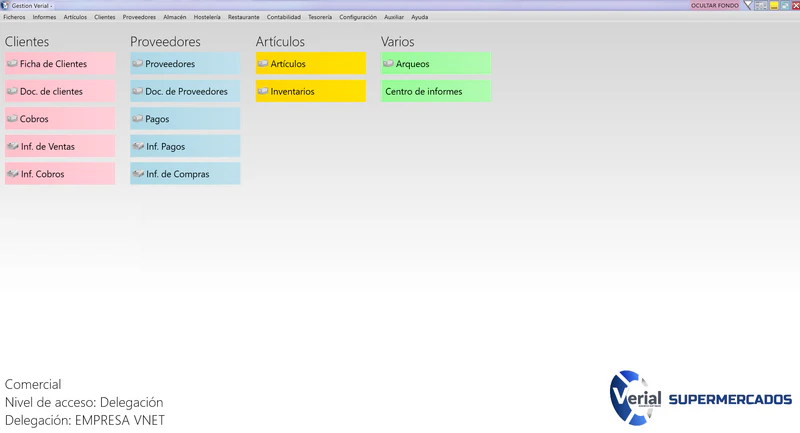
Task: Open the Contabilidad menu
Action: click(x=284, y=17)
